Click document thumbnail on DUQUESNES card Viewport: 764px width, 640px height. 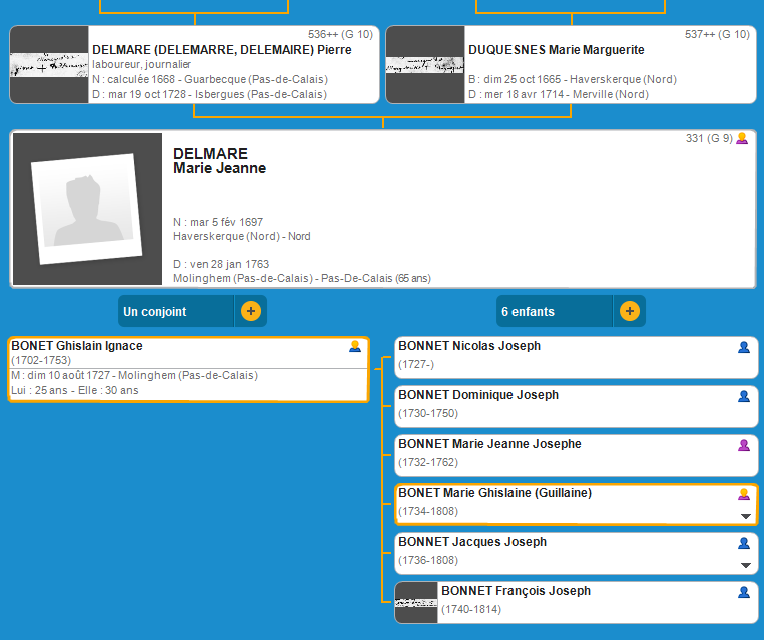425,65
